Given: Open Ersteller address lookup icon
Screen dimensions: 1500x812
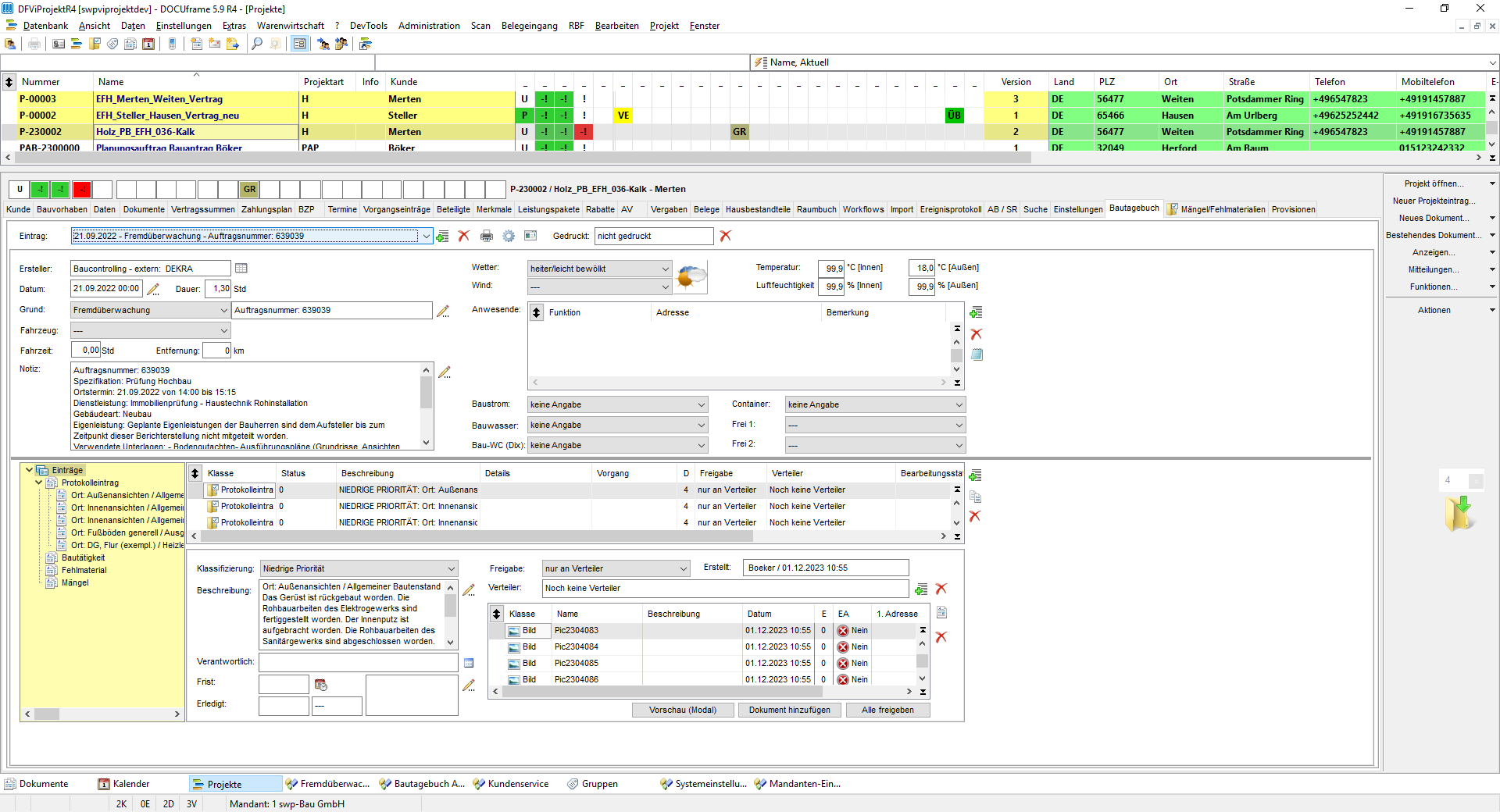Looking at the screenshot, I should [x=241, y=269].
